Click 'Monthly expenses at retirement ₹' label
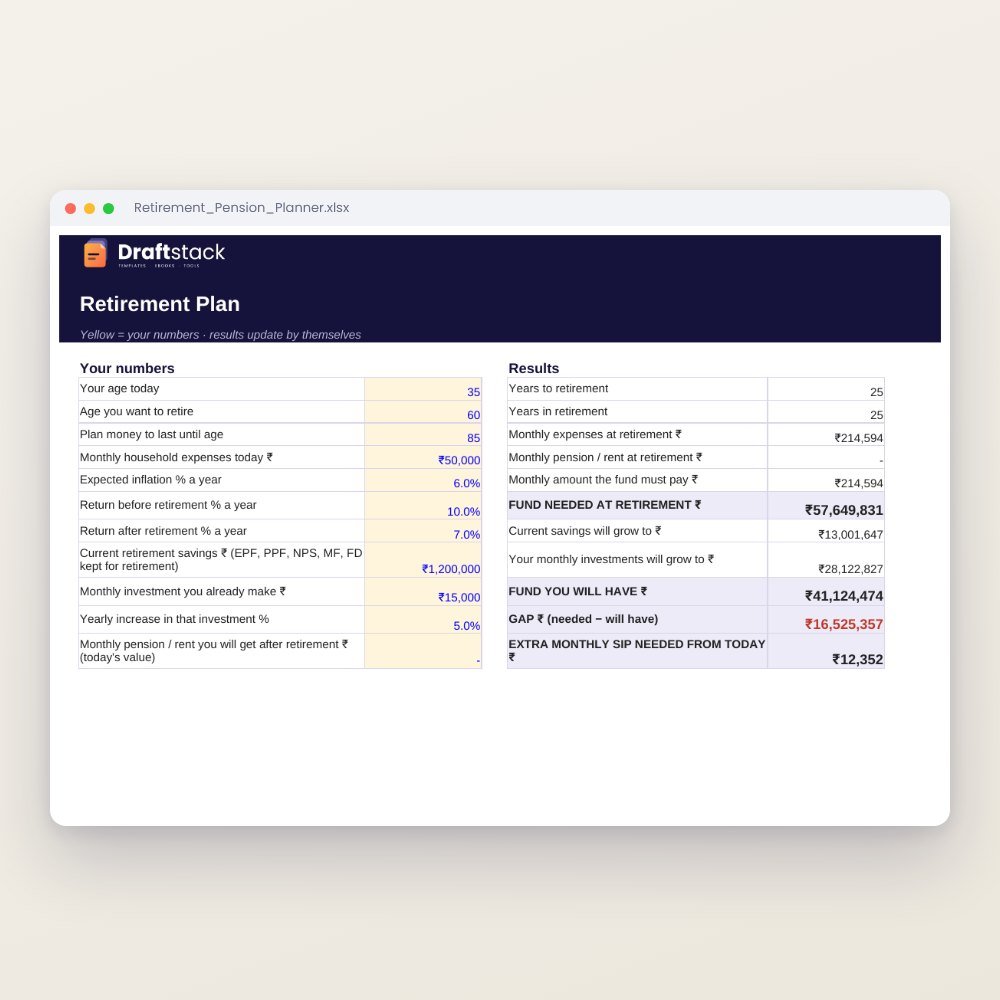Screen dimensions: 1000x1000 tap(595, 434)
